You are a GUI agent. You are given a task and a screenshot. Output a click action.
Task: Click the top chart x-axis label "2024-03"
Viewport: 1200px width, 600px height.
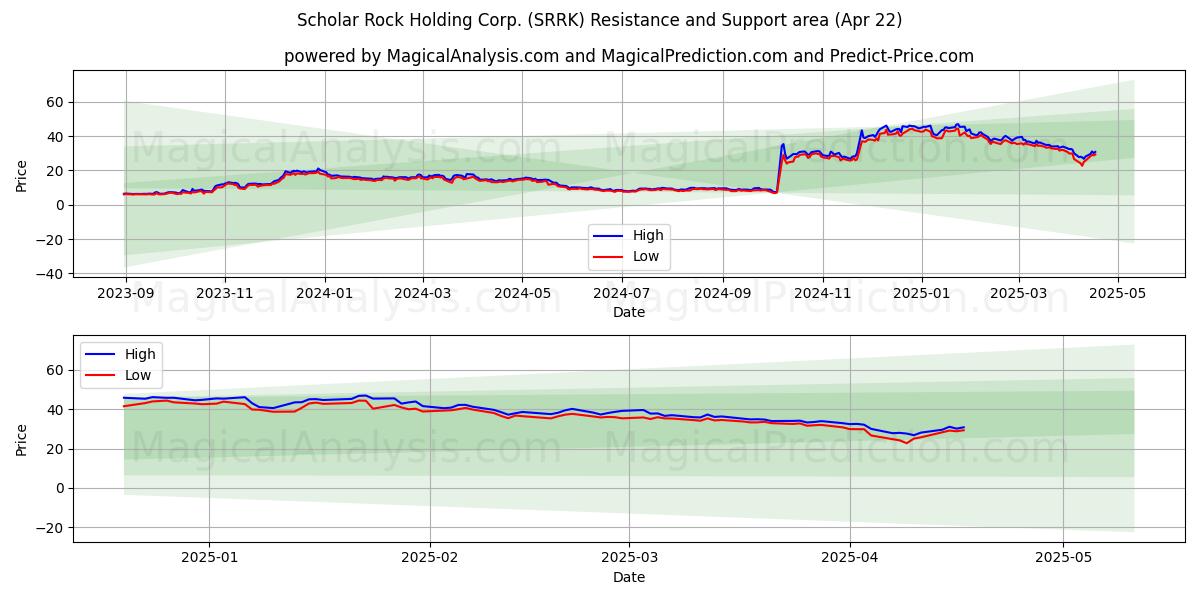tap(422, 296)
